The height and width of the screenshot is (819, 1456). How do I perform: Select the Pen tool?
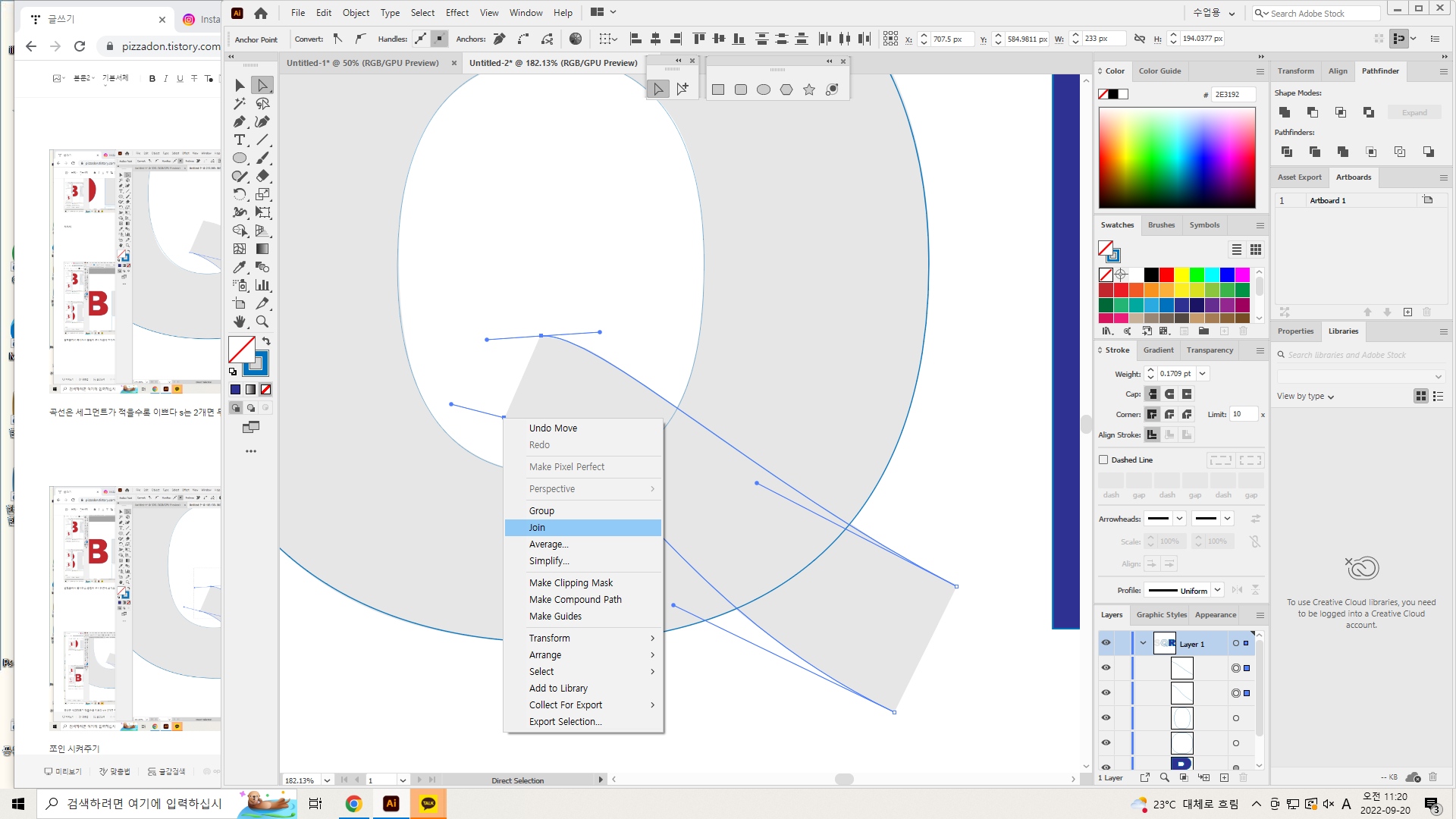[240, 122]
